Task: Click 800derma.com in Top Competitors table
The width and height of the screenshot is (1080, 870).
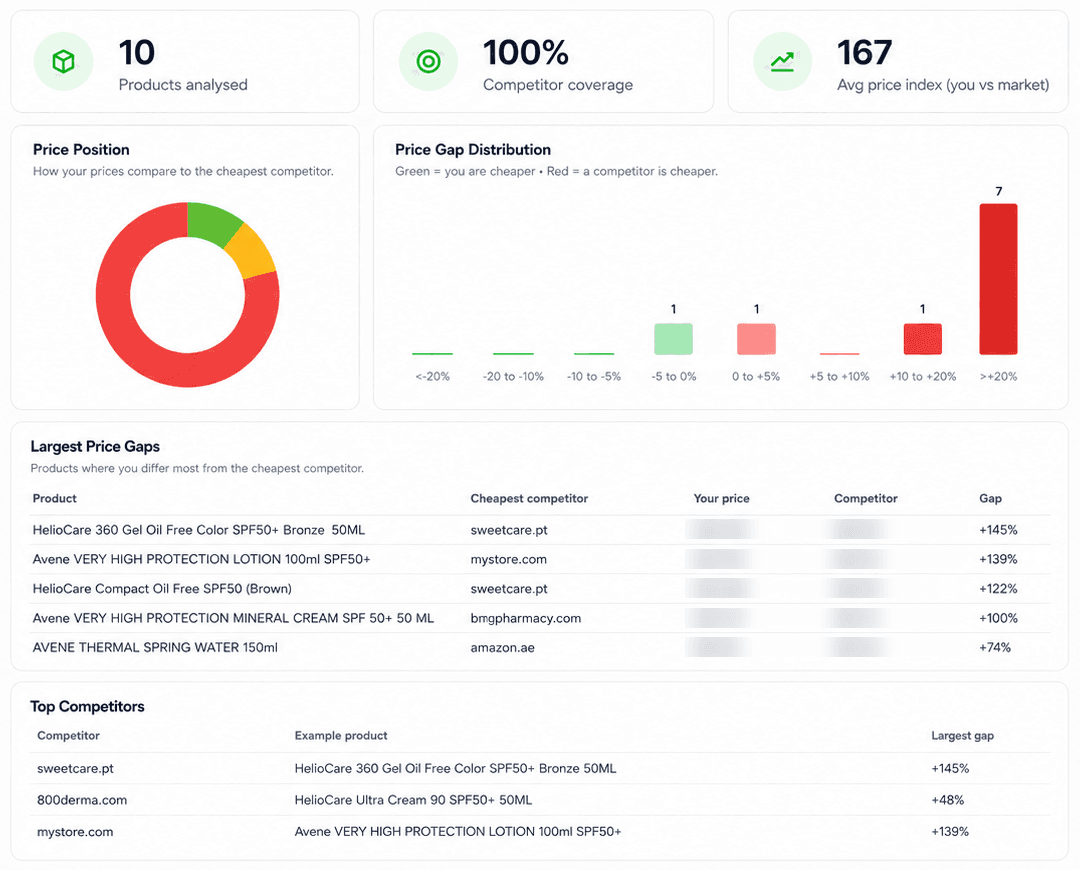Action: (x=82, y=800)
